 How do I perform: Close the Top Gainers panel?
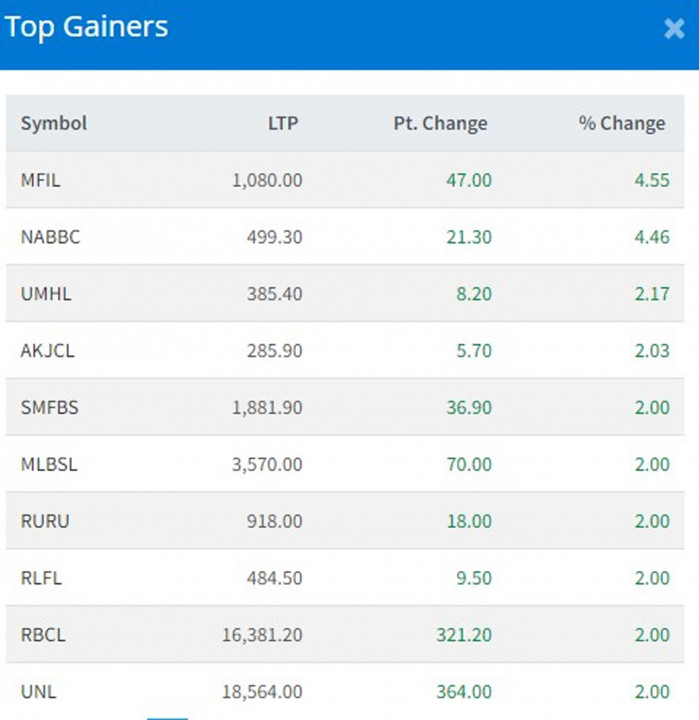(x=674, y=29)
